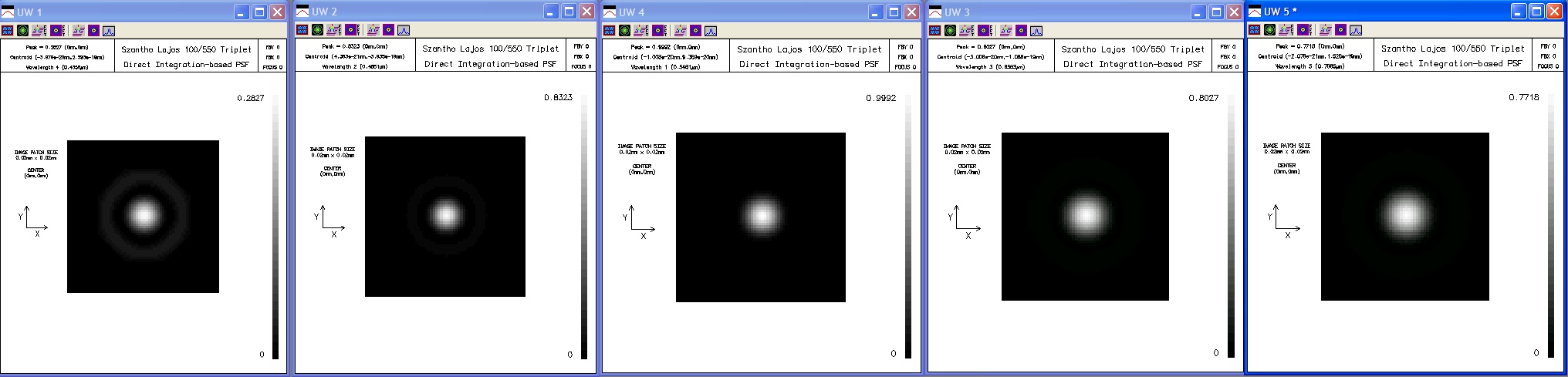
Task: Click FFT surface plot icon in UW 5
Action: tap(1286, 30)
